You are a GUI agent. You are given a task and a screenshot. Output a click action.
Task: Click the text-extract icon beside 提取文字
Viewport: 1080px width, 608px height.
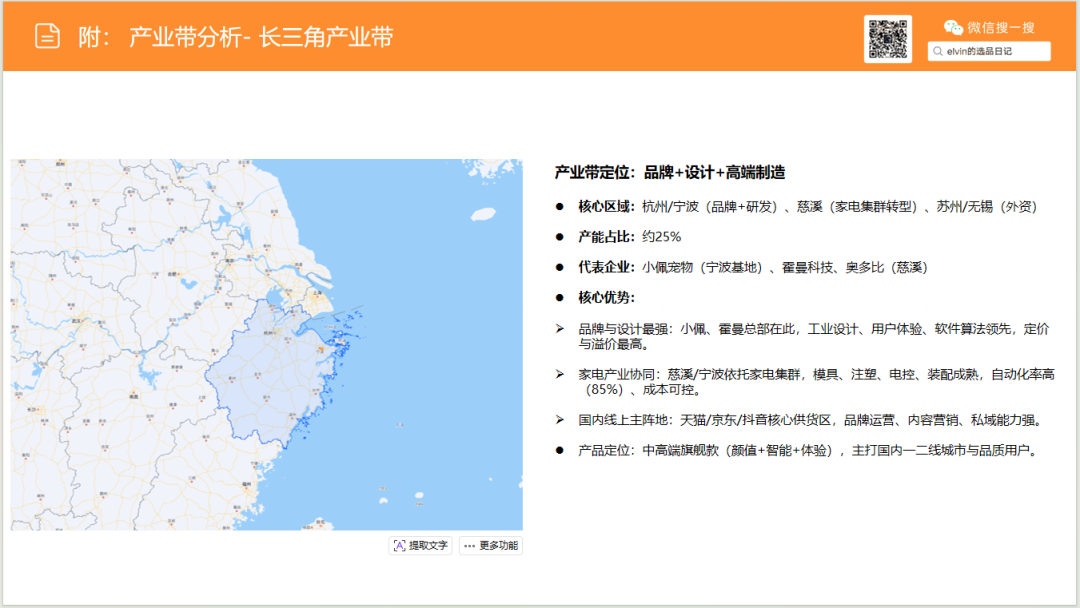(x=399, y=545)
